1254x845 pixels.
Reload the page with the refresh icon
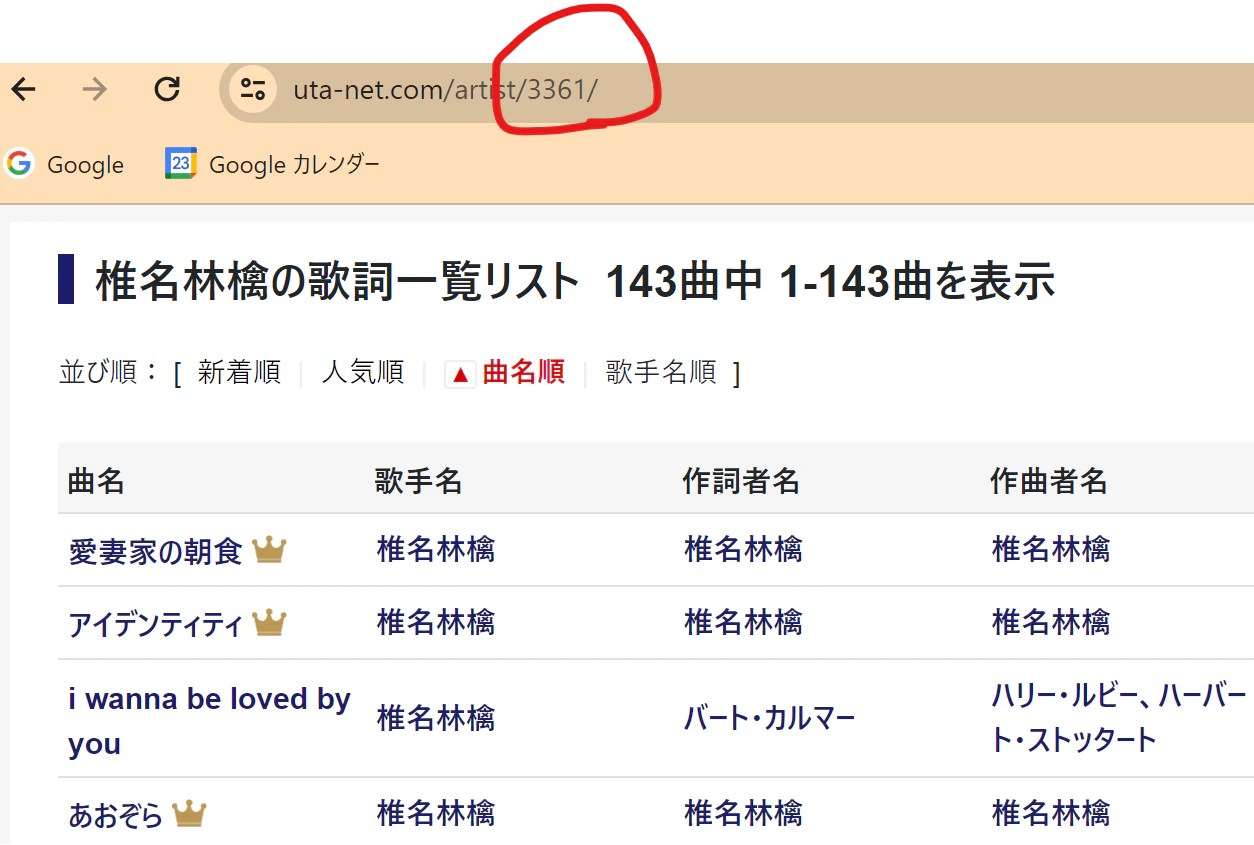(167, 90)
